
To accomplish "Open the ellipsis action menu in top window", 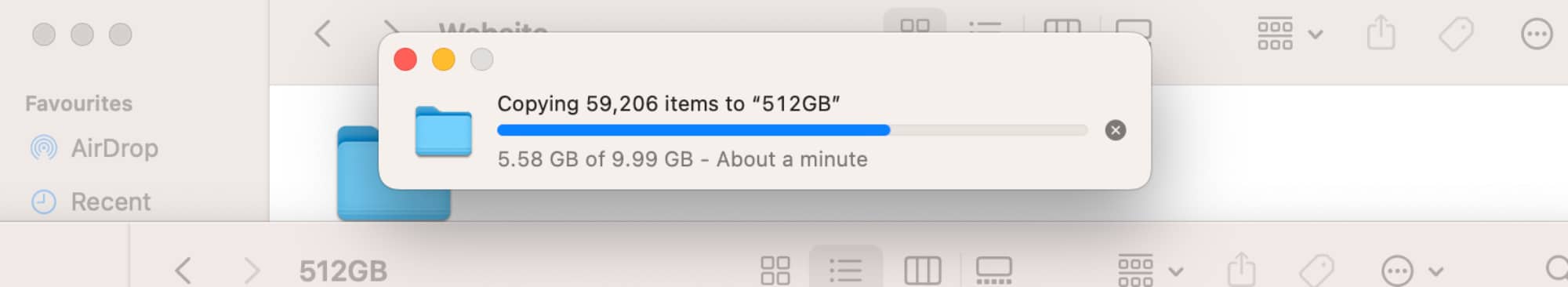I will tap(1536, 34).
